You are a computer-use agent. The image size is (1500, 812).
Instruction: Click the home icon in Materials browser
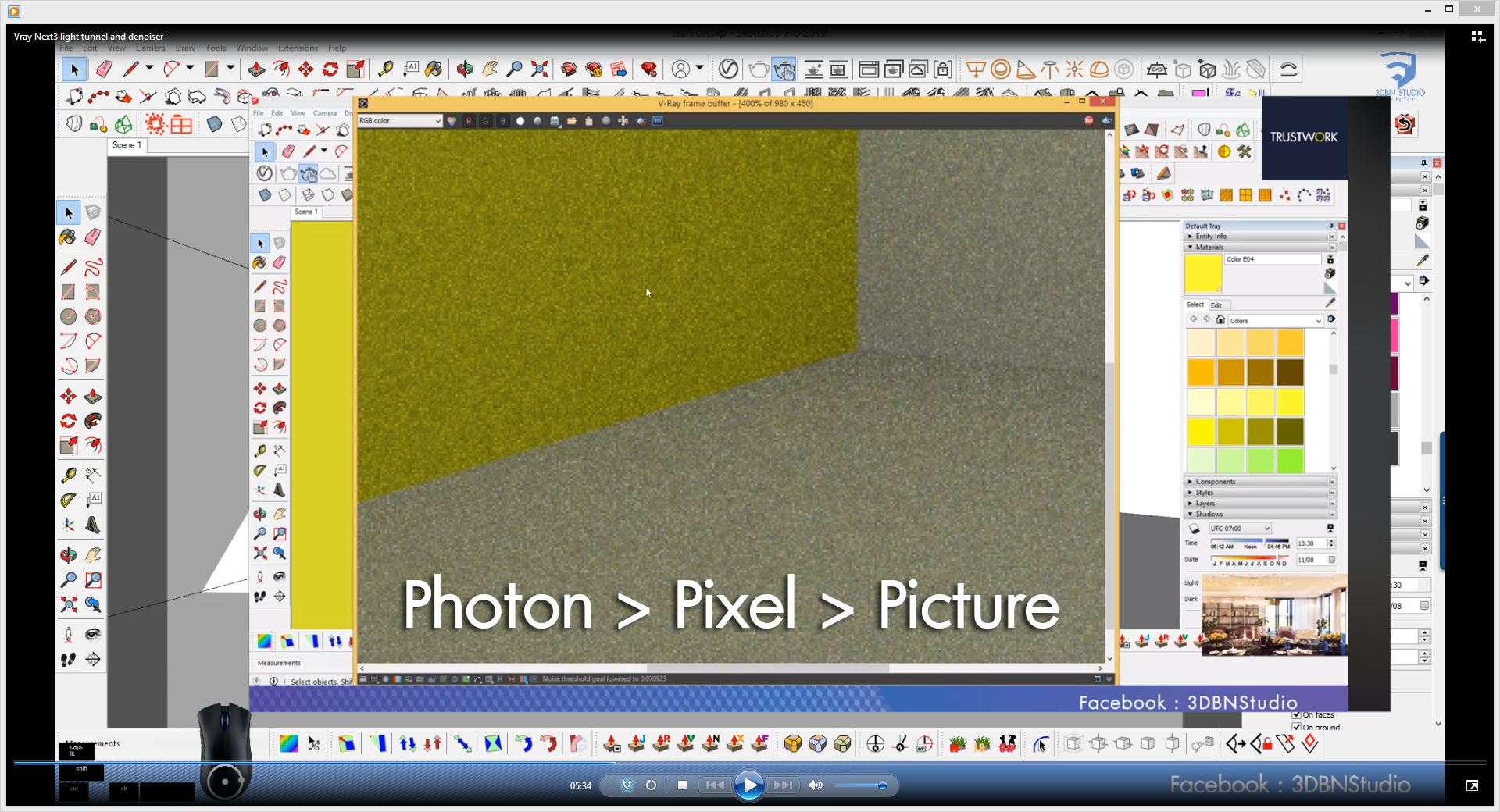pos(1220,319)
